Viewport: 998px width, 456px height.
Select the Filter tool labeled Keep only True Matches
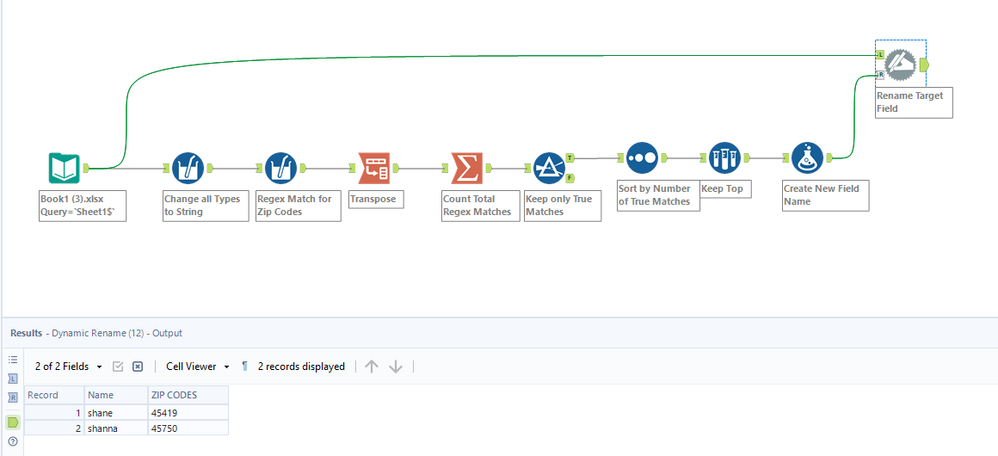549,168
